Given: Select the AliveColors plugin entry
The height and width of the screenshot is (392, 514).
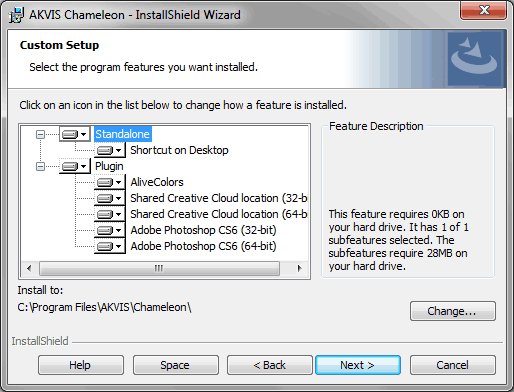Looking at the screenshot, I should point(157,182).
